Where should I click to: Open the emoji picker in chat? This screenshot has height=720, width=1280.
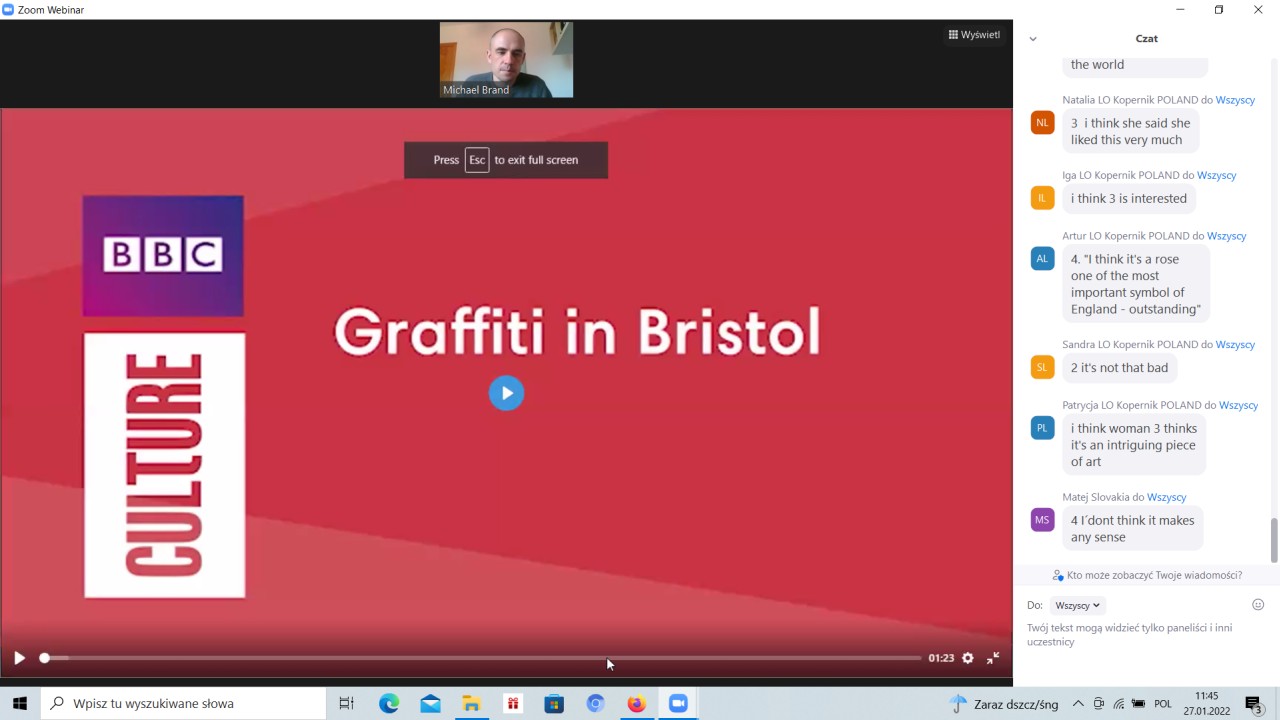[x=1258, y=605]
